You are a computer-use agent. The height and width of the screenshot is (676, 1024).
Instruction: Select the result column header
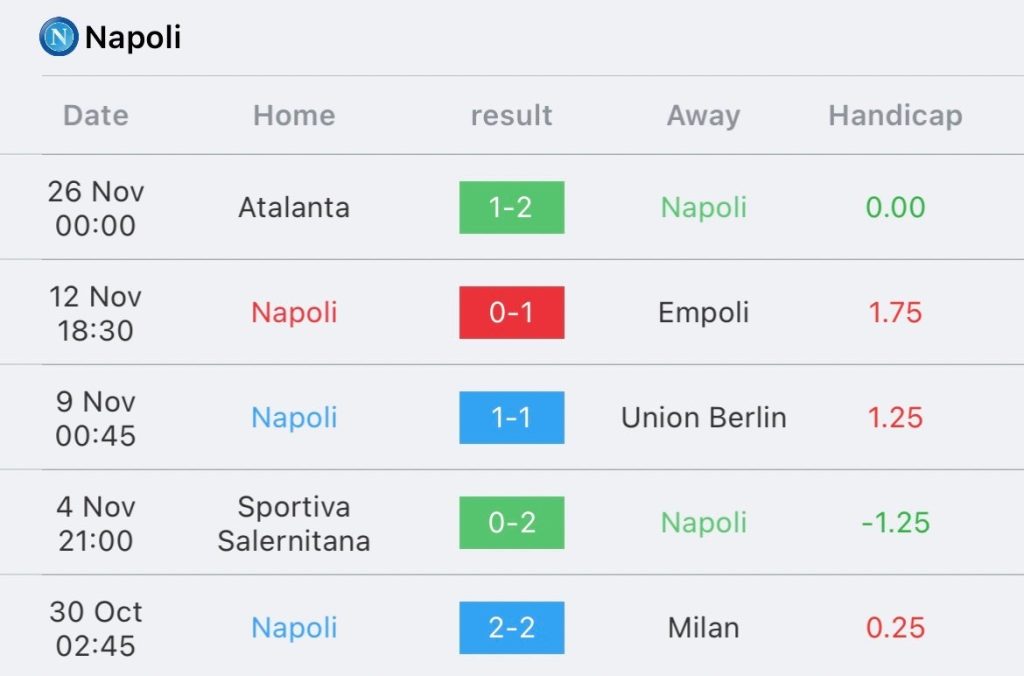pyautogui.click(x=511, y=116)
